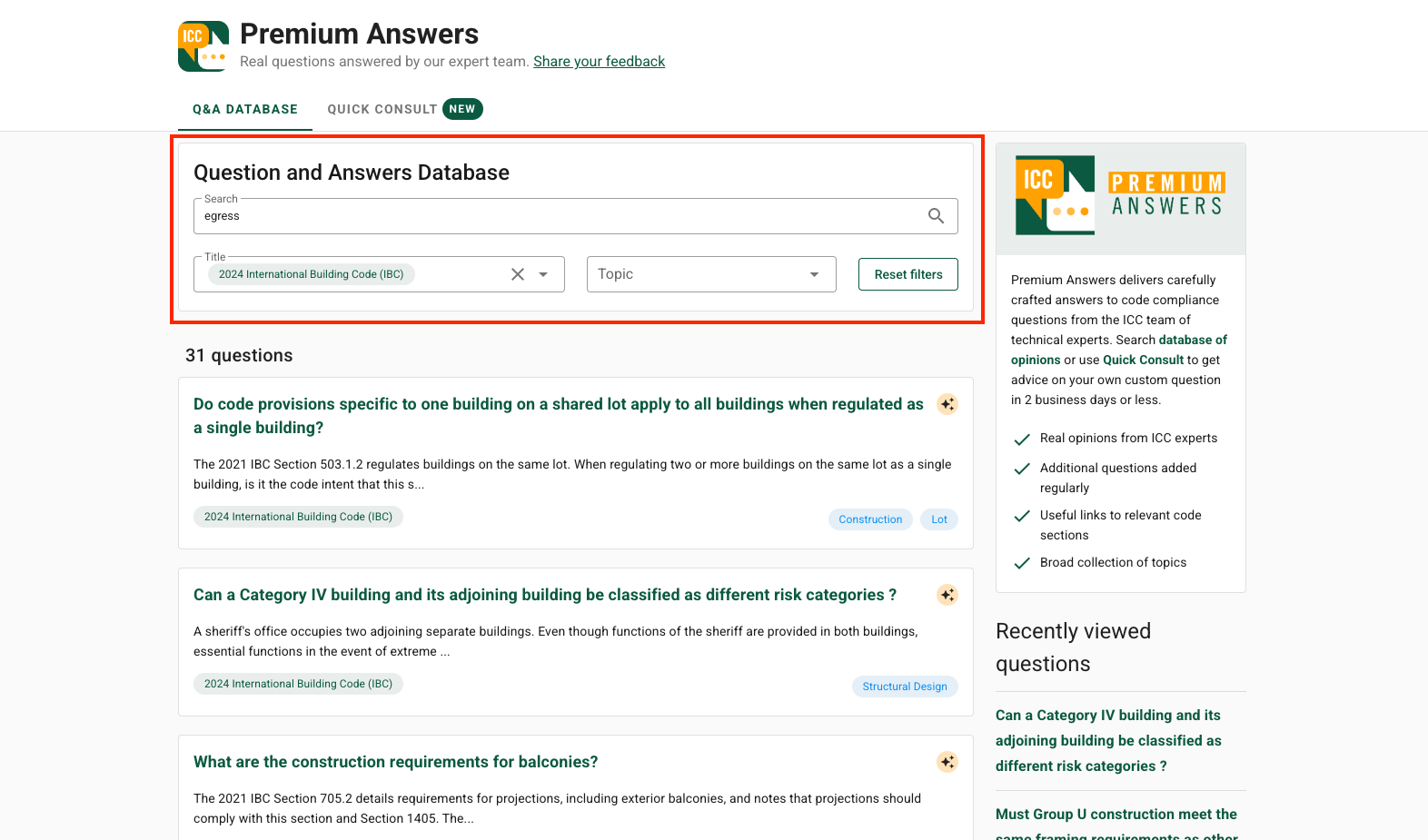Click IBC tag on shared lot question

[x=299, y=517]
